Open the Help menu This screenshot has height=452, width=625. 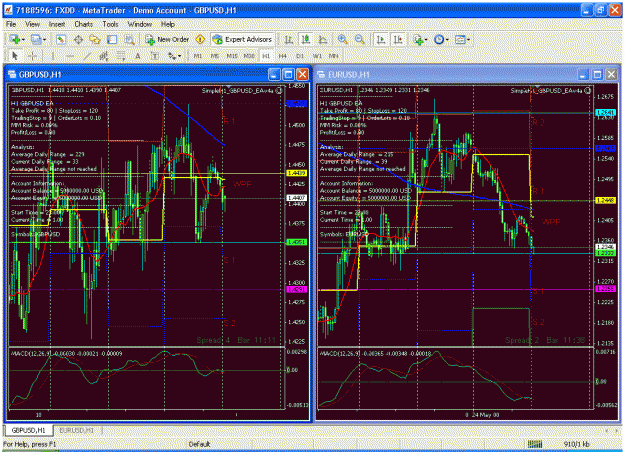[168, 24]
